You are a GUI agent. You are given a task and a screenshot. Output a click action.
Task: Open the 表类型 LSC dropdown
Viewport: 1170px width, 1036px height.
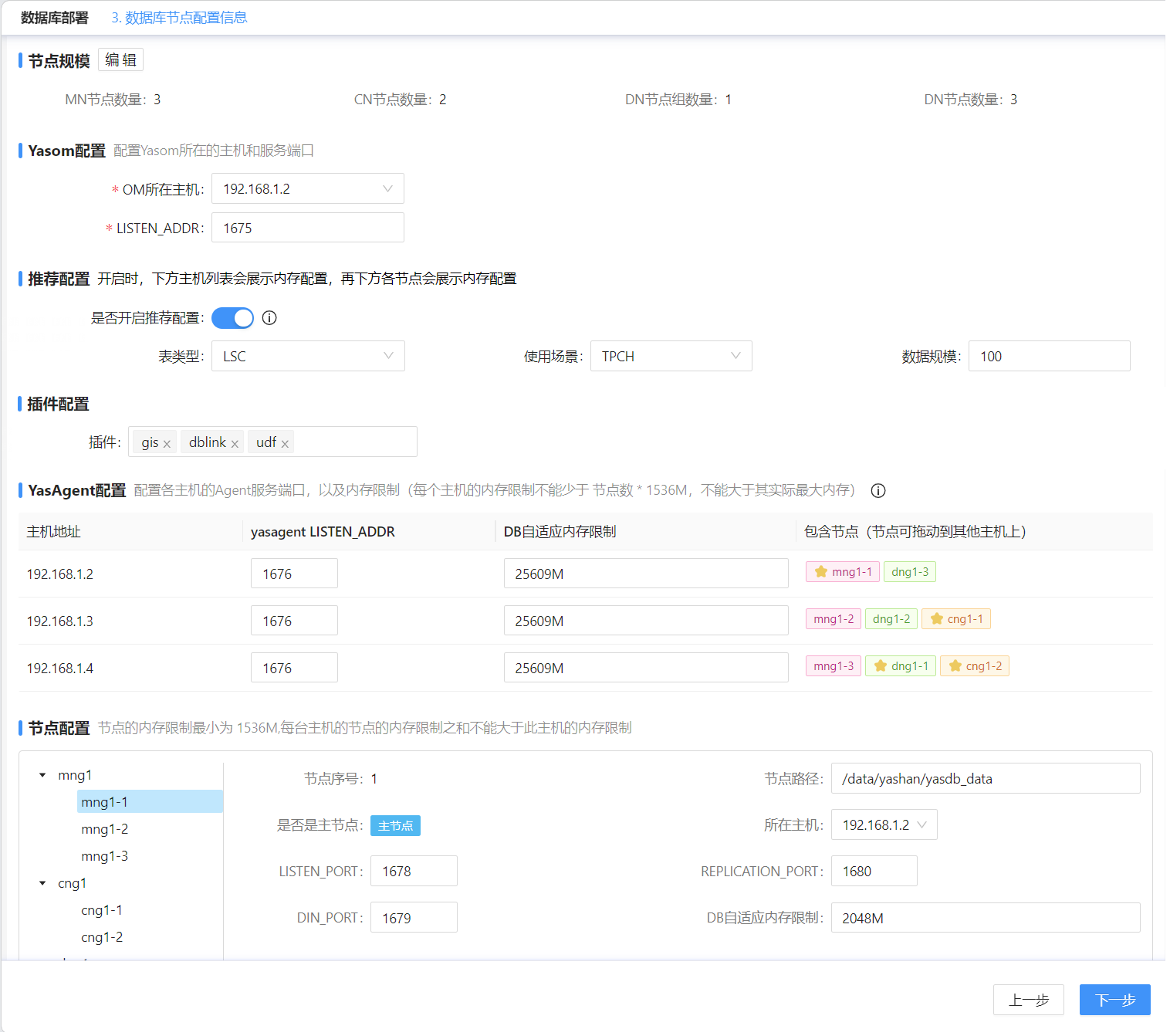pyautogui.click(x=308, y=357)
